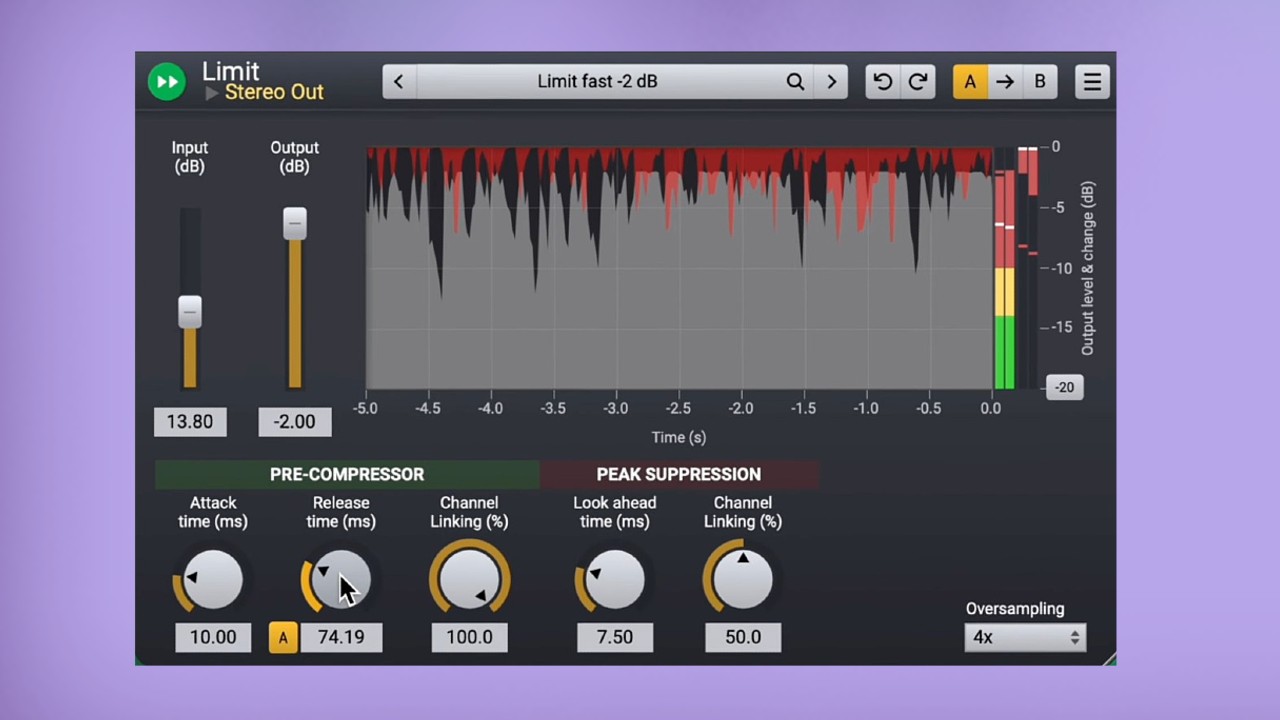This screenshot has width=1280, height=720.
Task: Click the undo arrow icon
Action: [881, 81]
